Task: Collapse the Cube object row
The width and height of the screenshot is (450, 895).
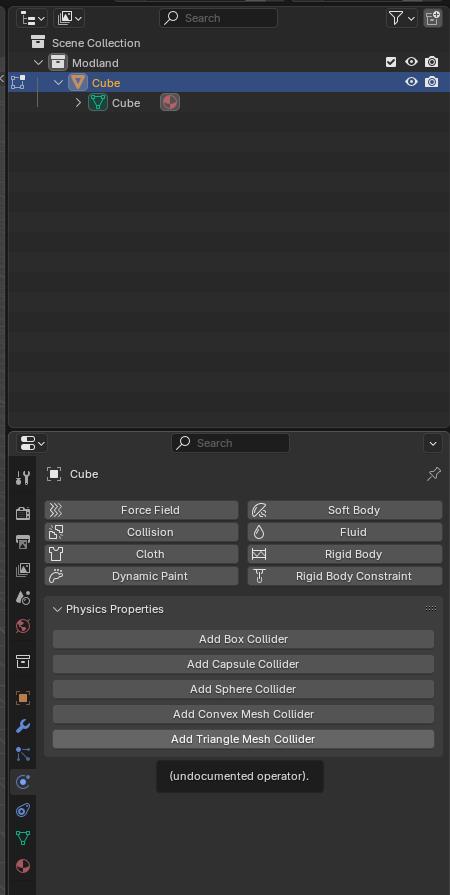Action: [58, 83]
